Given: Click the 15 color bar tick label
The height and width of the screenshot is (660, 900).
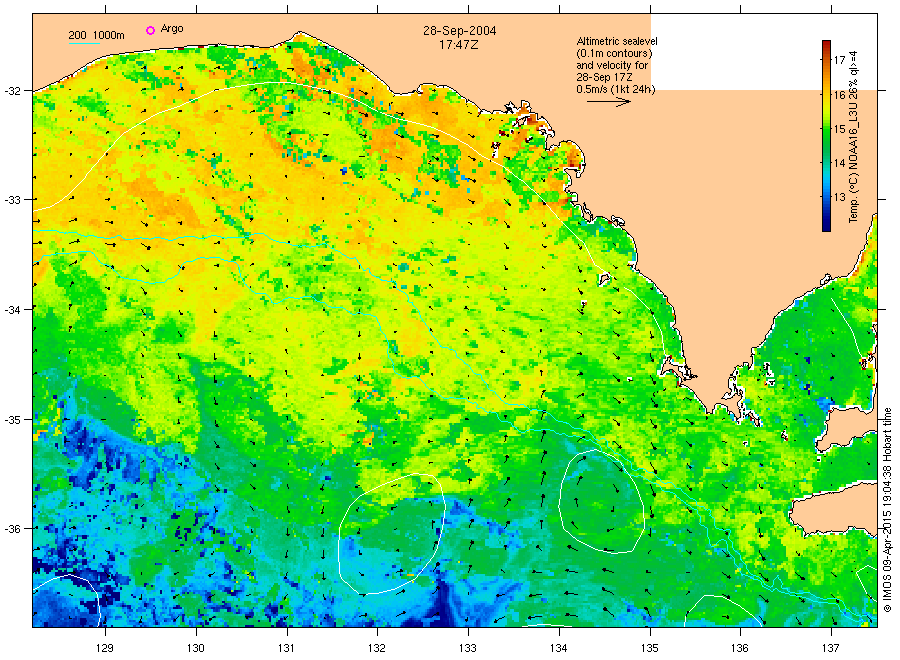Looking at the screenshot, I should pos(839,129).
